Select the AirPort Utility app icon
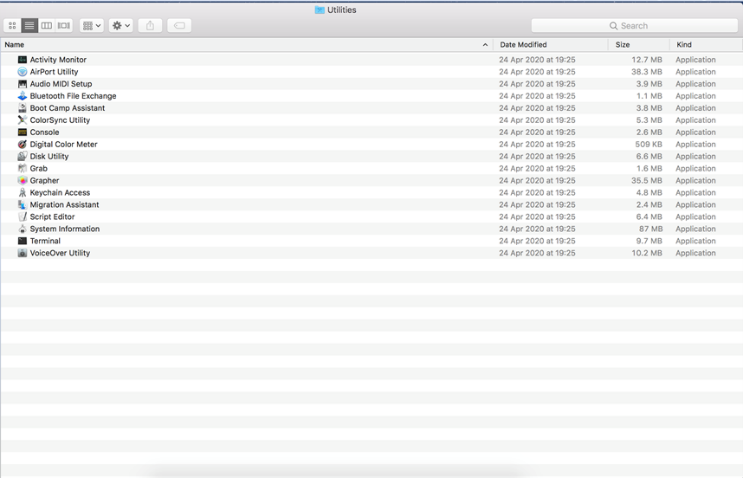 tap(22, 72)
